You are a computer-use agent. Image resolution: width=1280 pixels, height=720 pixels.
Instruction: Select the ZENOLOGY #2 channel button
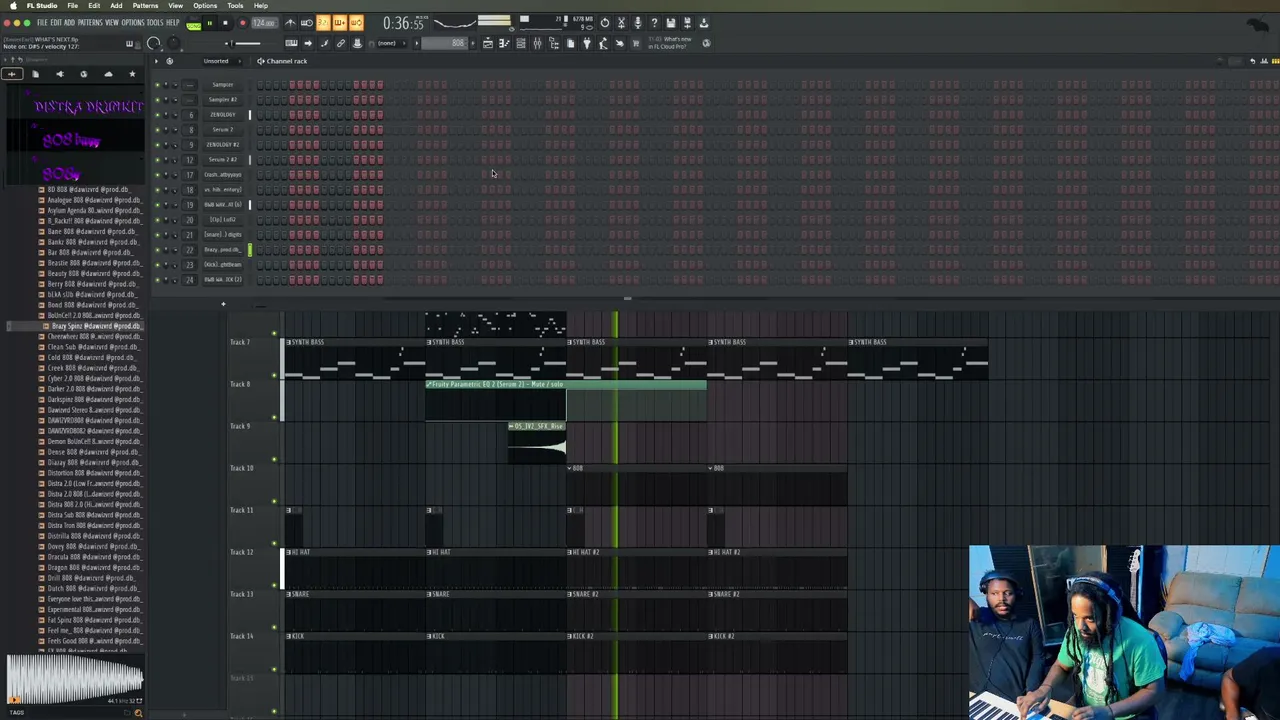pyautogui.click(x=222, y=145)
